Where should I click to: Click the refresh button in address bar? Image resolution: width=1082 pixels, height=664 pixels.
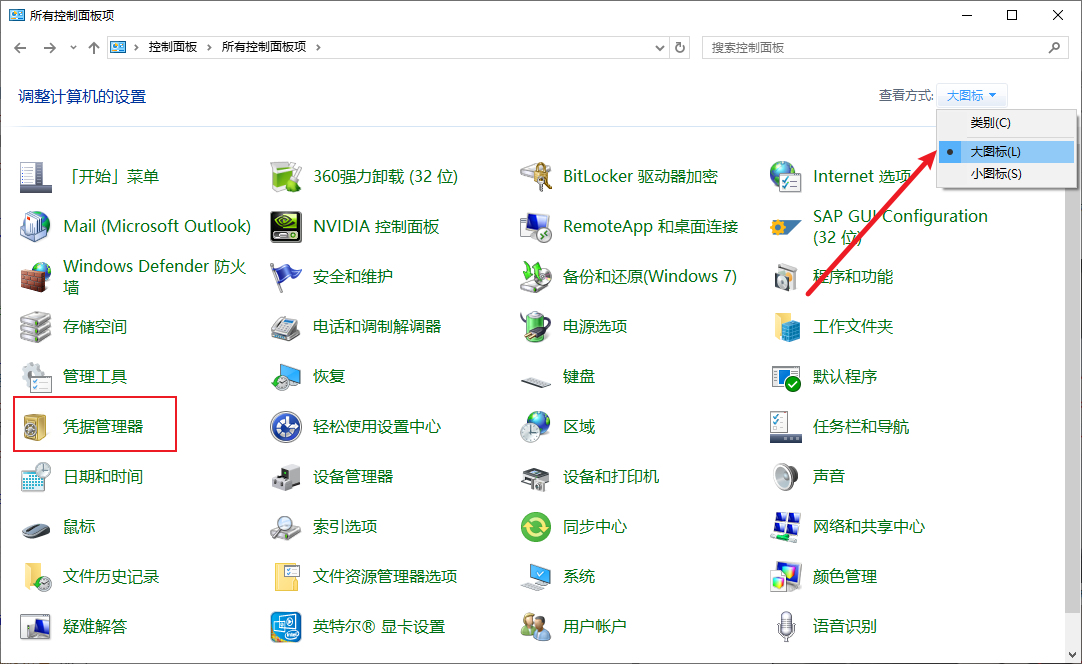tap(681, 48)
